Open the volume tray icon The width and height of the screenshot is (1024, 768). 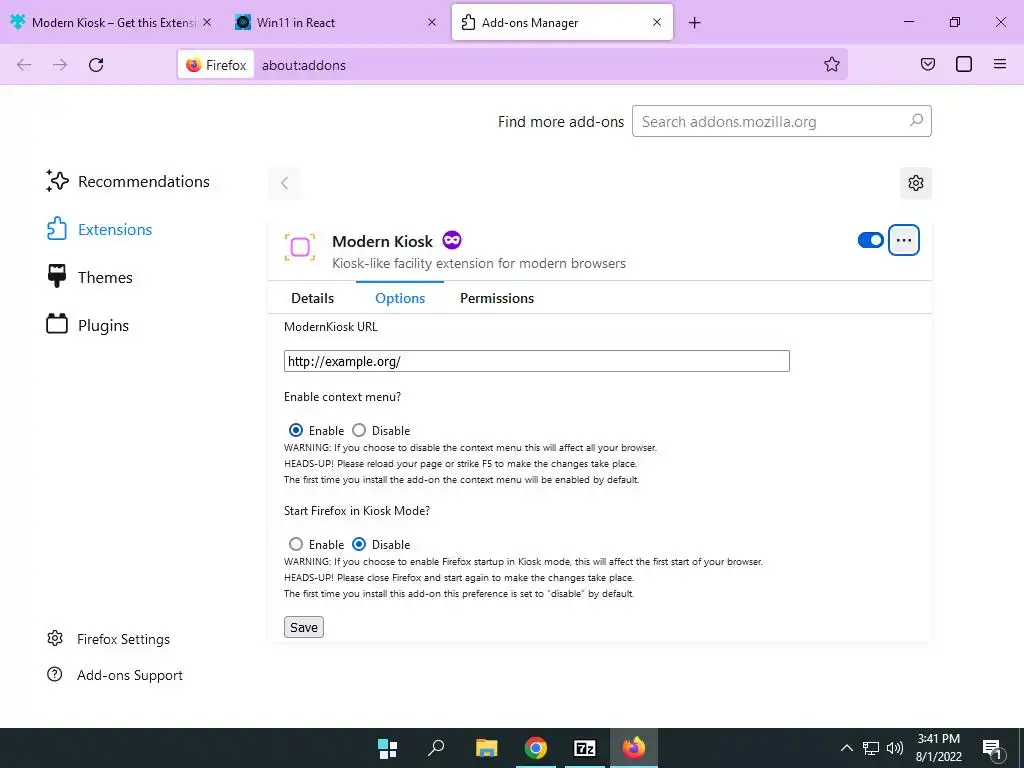click(895, 748)
